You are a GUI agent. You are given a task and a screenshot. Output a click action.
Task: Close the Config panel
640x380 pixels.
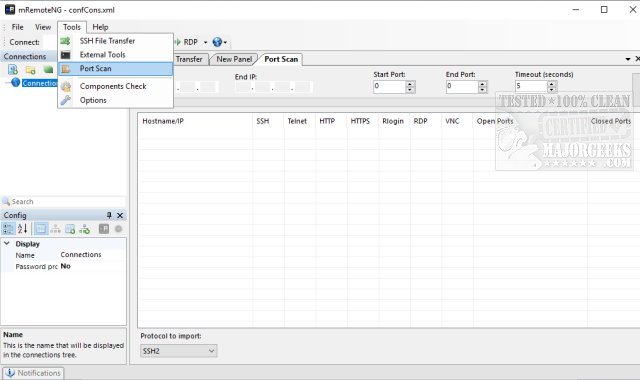tap(120, 215)
